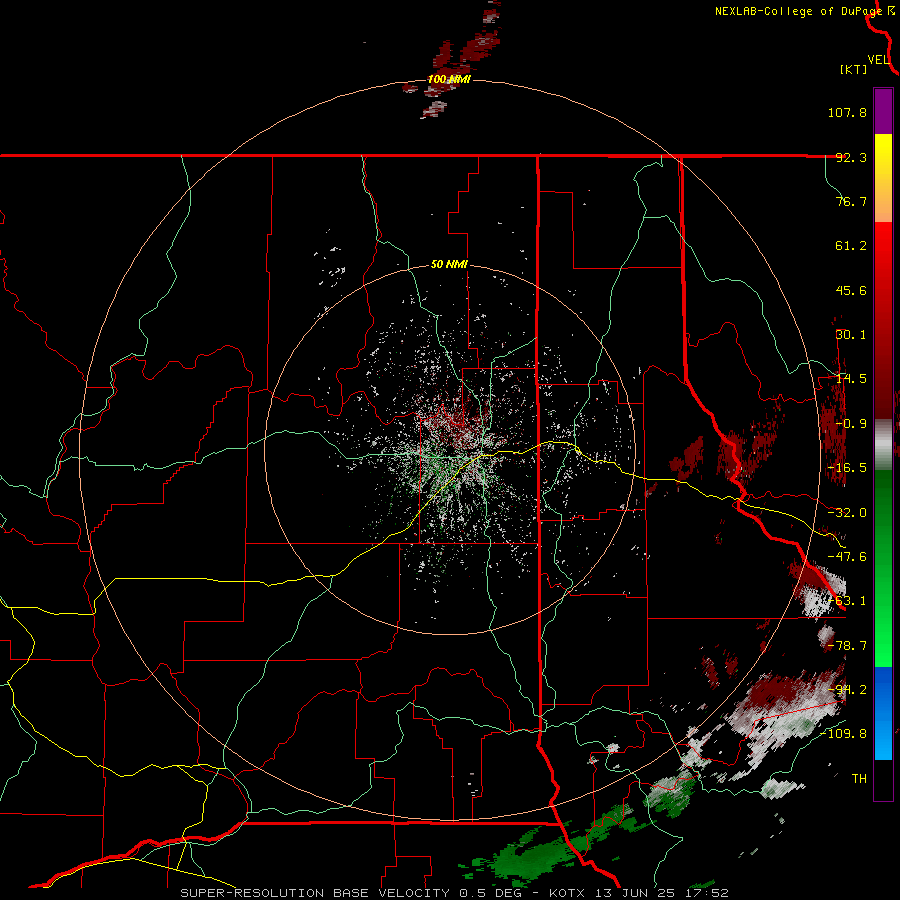
Task: Select the 92.3 scale value
Action: 851,157
